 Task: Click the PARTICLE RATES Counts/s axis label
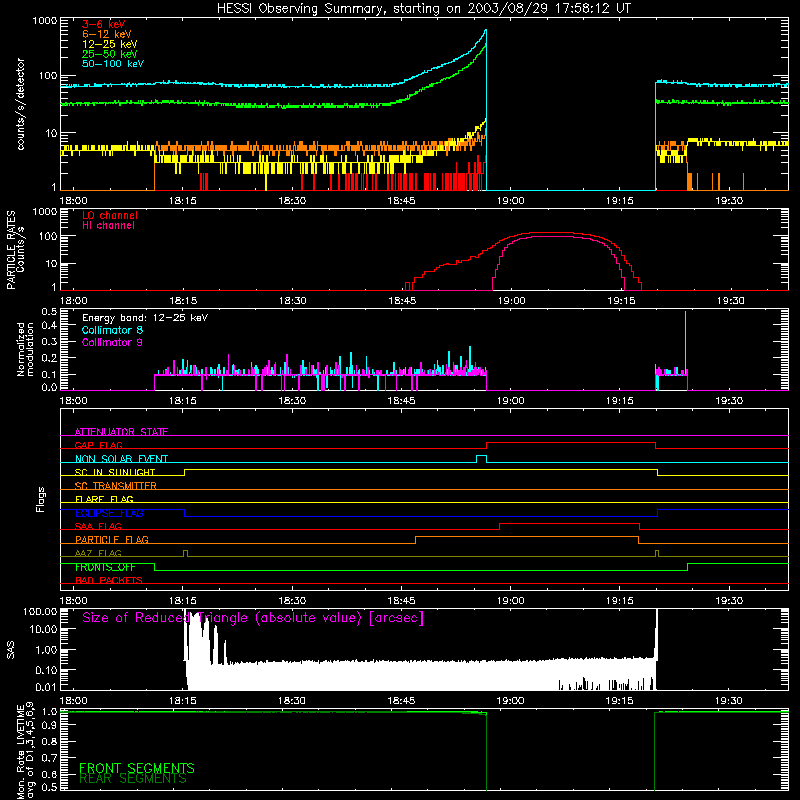pyautogui.click(x=15, y=250)
